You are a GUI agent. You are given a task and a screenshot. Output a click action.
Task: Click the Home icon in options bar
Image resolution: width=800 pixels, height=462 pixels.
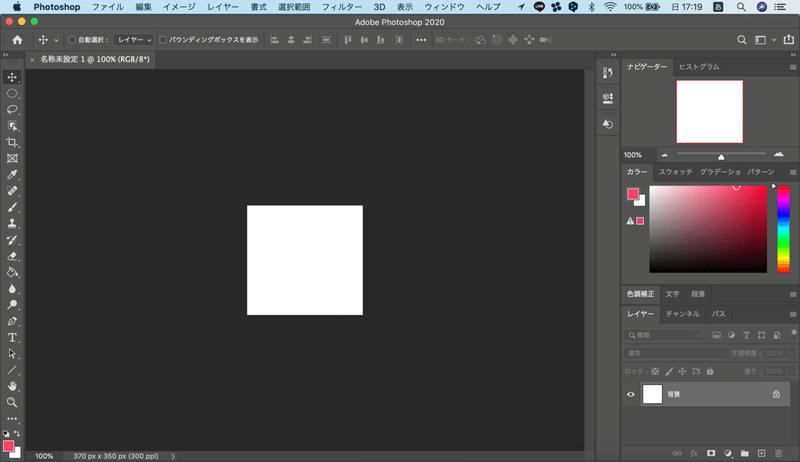[x=17, y=40]
